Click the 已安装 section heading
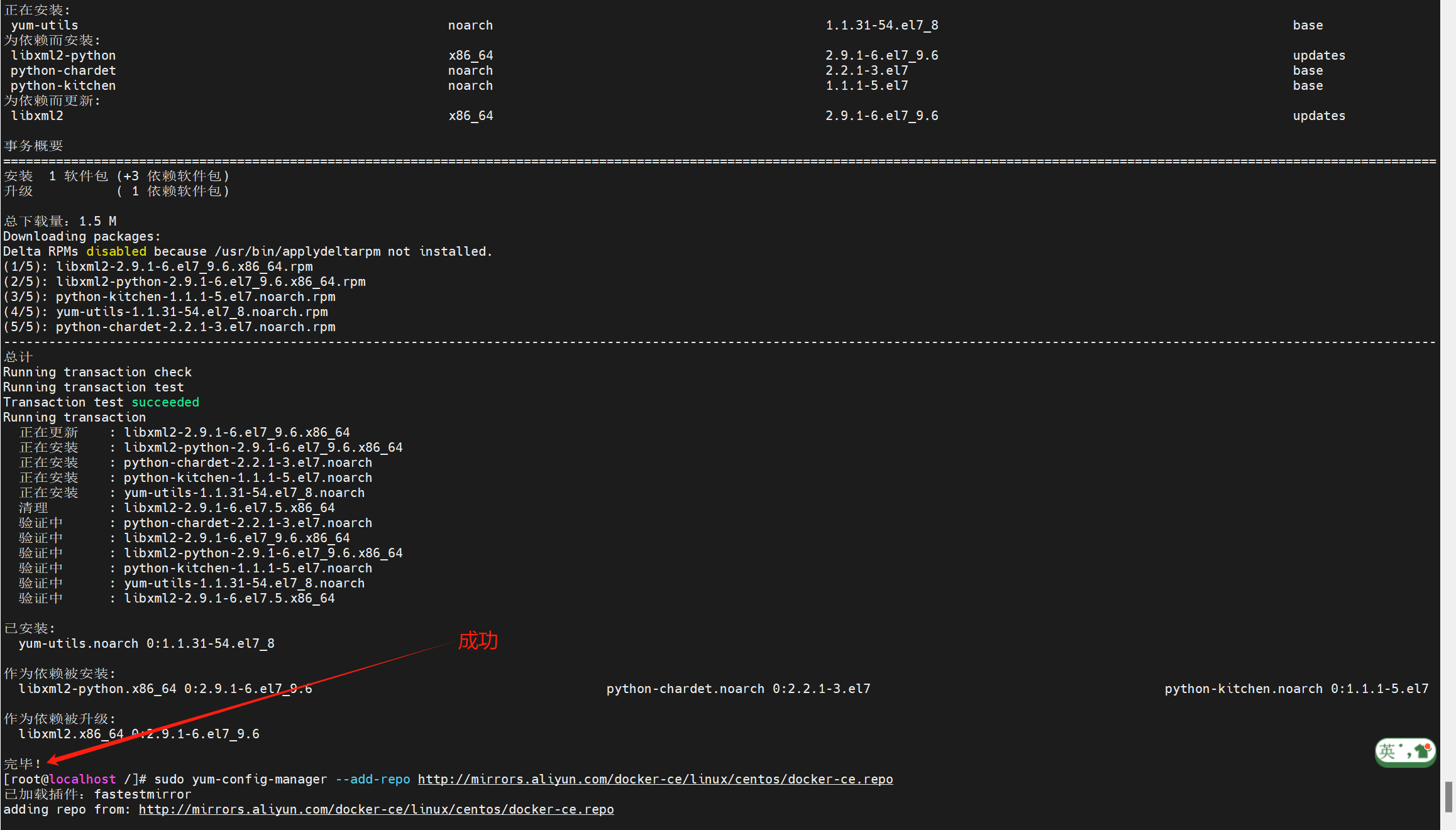 point(29,628)
